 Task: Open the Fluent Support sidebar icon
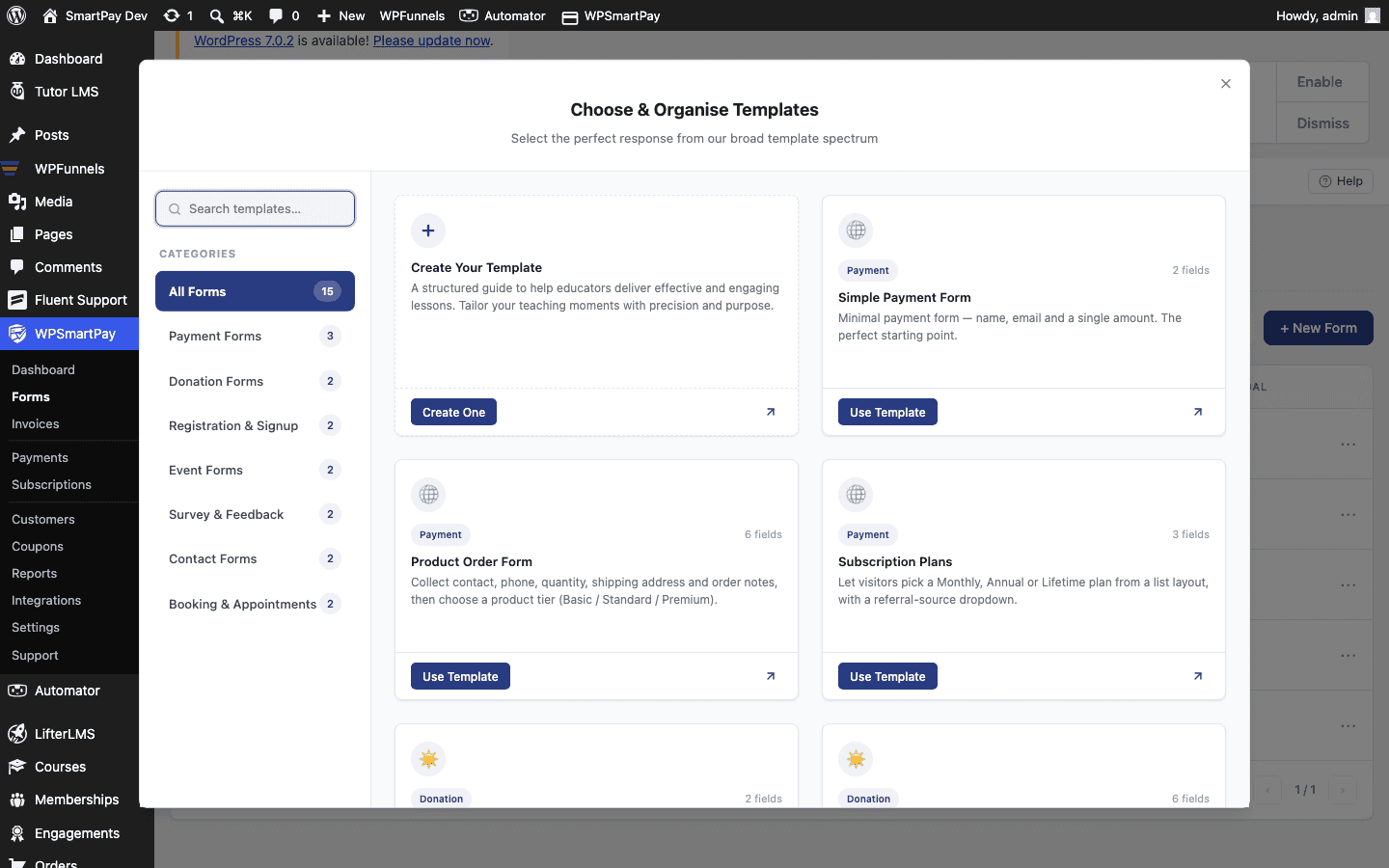(17, 300)
